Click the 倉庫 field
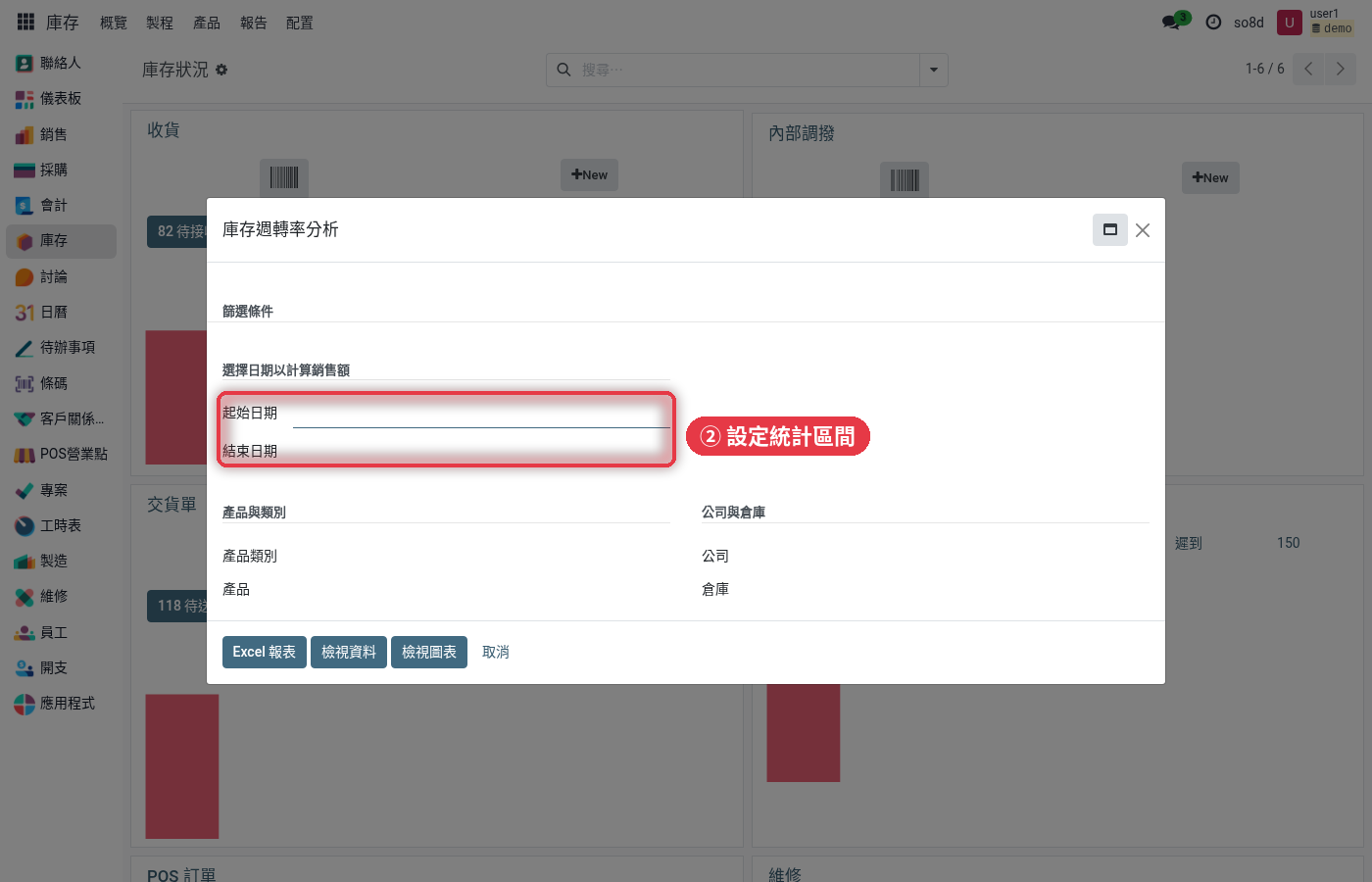This screenshot has height=882, width=1372. (x=960, y=590)
